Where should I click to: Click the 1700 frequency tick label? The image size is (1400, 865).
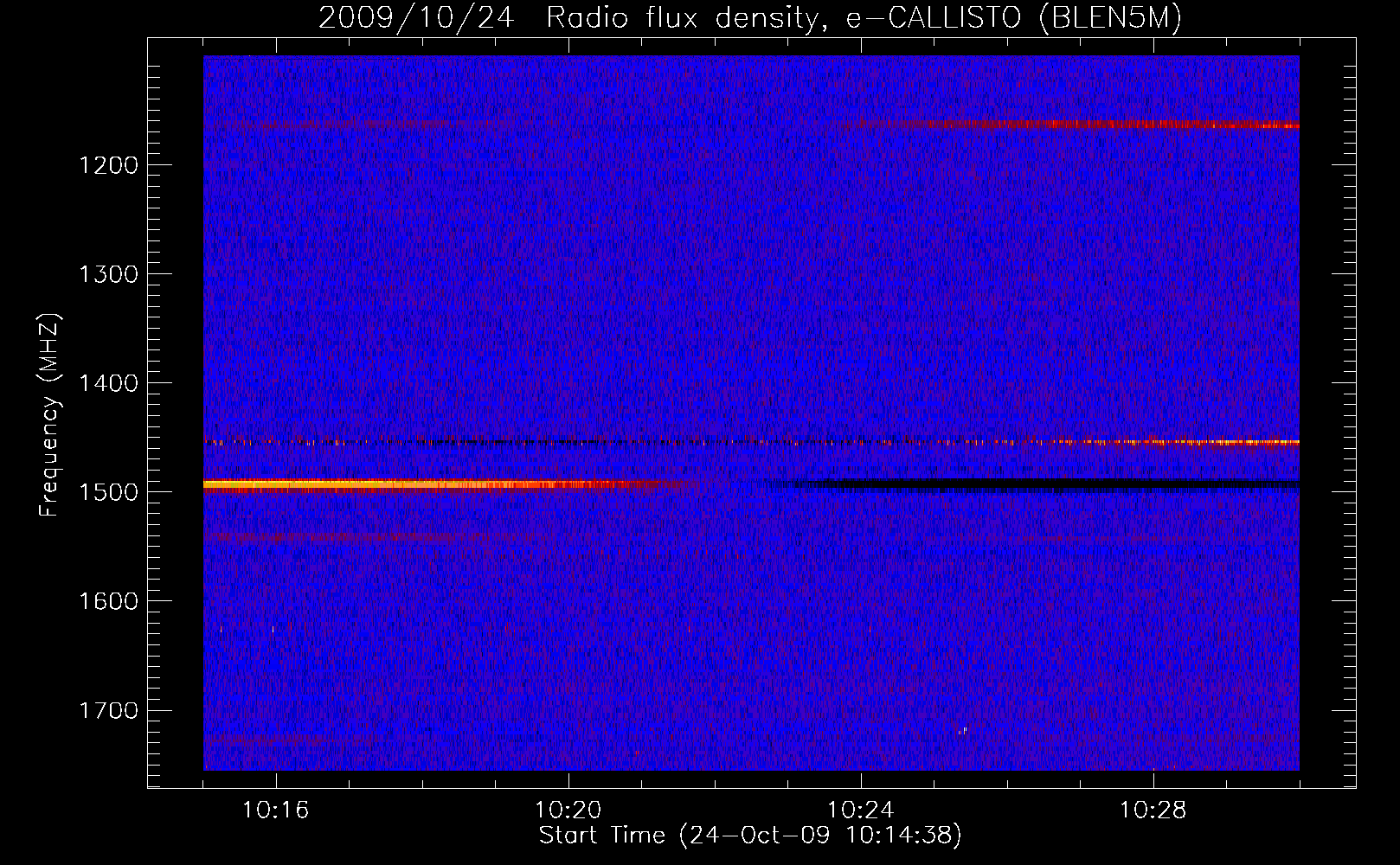pyautogui.click(x=108, y=710)
